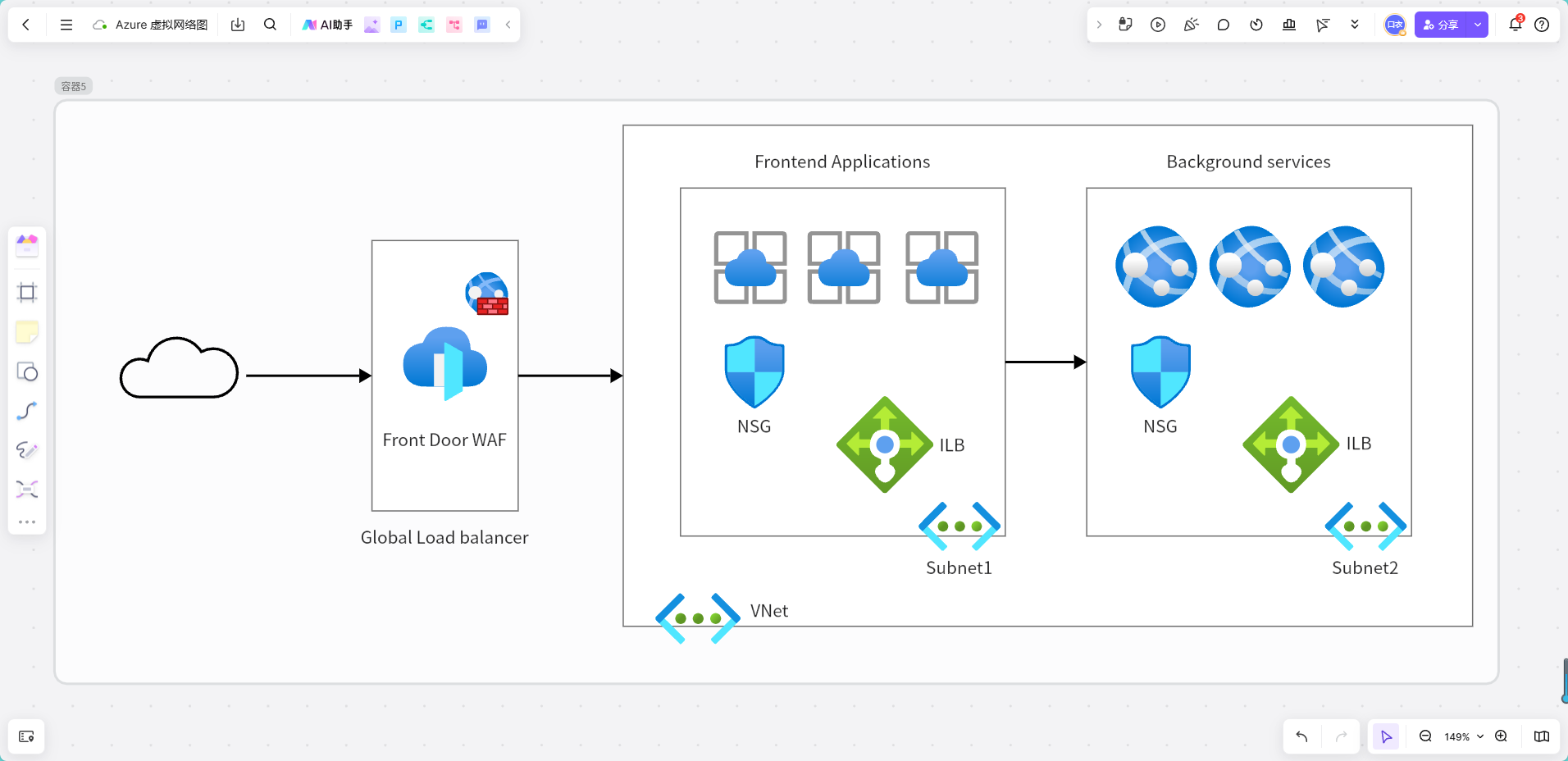Open the hamburger main menu
This screenshot has width=1568, height=761.
coord(66,25)
